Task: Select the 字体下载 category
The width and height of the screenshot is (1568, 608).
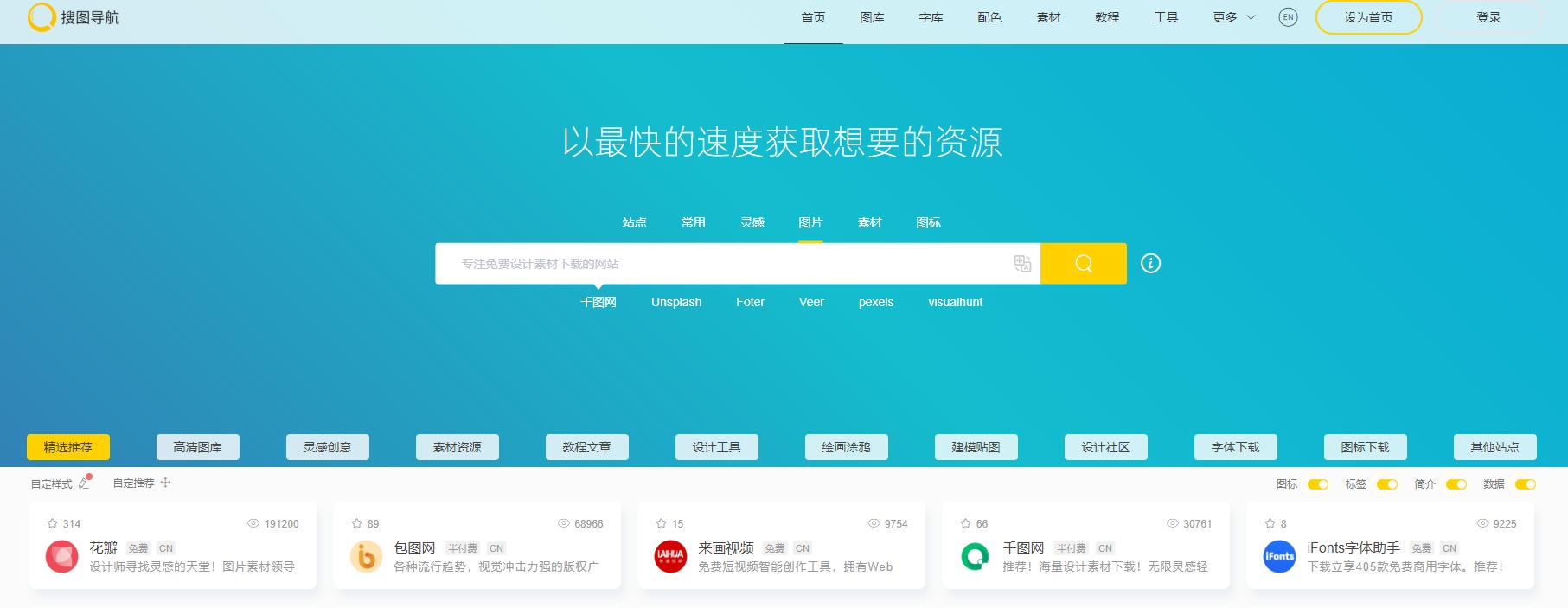Action: point(1236,447)
